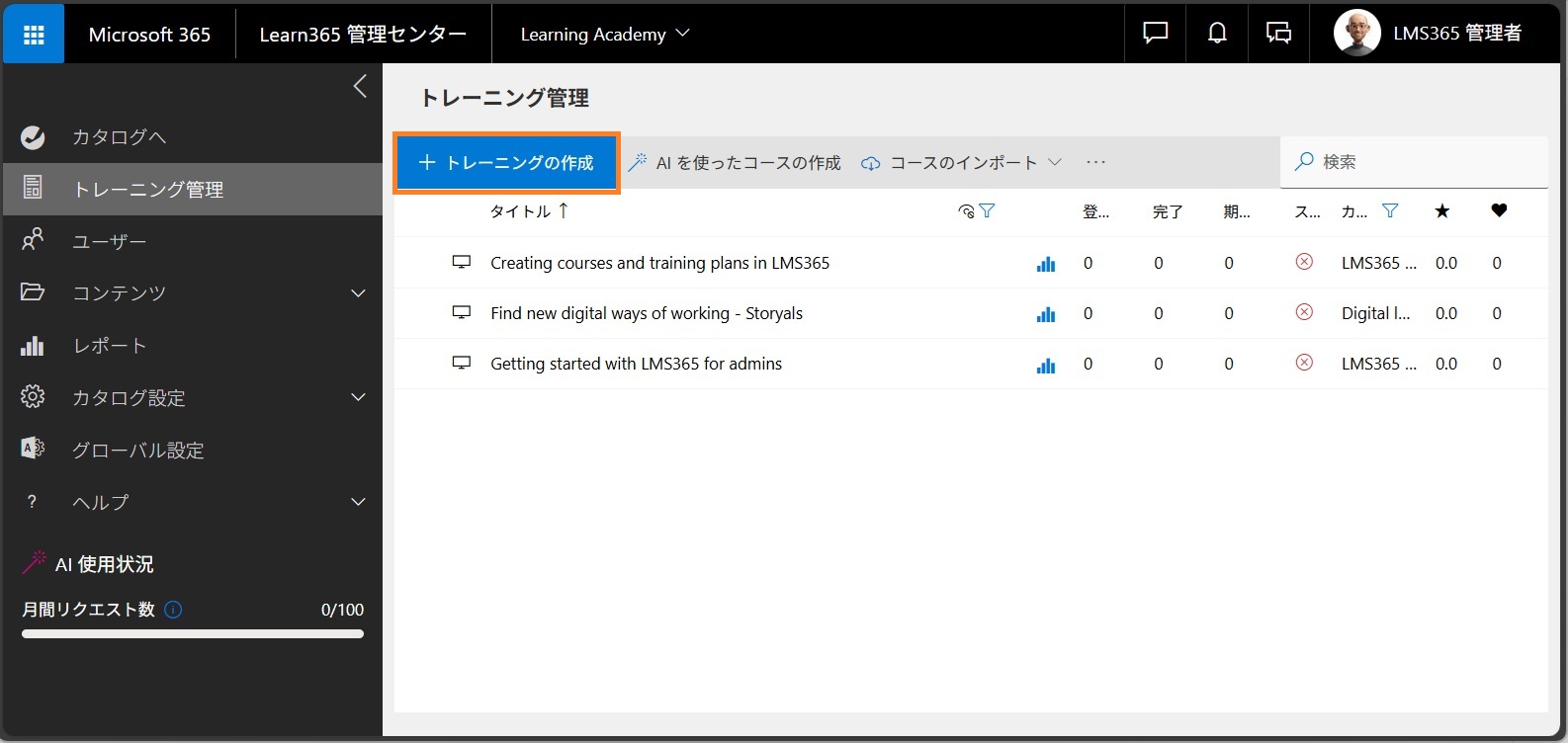Expand the ヘルプ chevron

point(358,502)
